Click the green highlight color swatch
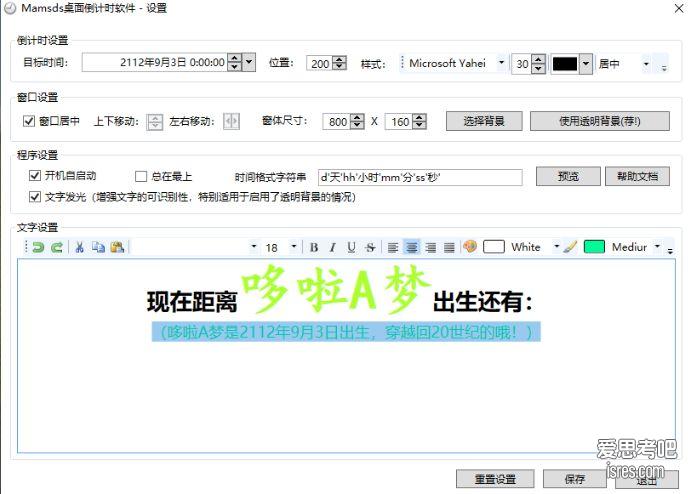The height and width of the screenshot is (494, 691). coord(594,247)
